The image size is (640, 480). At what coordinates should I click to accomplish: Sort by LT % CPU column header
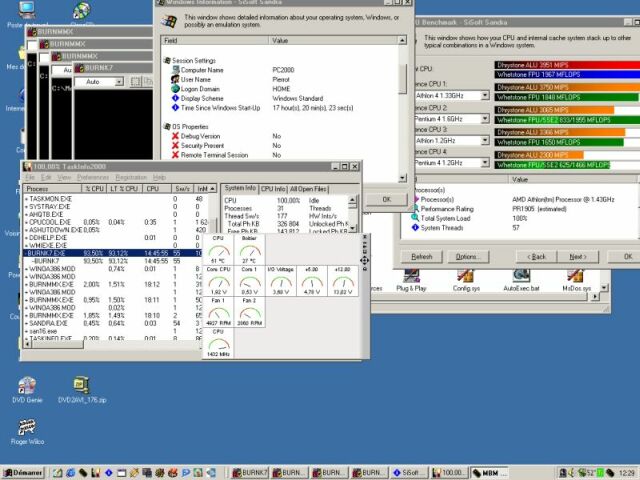click(124, 189)
